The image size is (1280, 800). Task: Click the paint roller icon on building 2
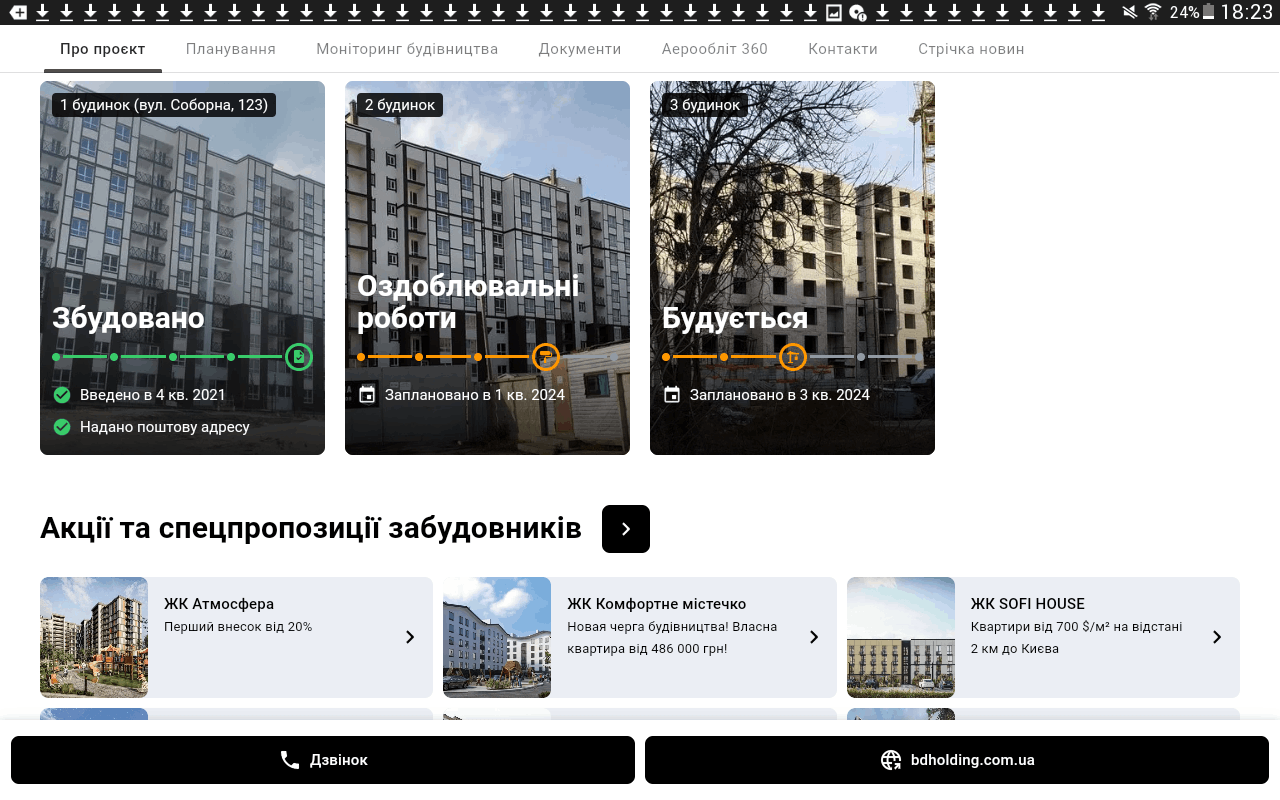click(545, 357)
